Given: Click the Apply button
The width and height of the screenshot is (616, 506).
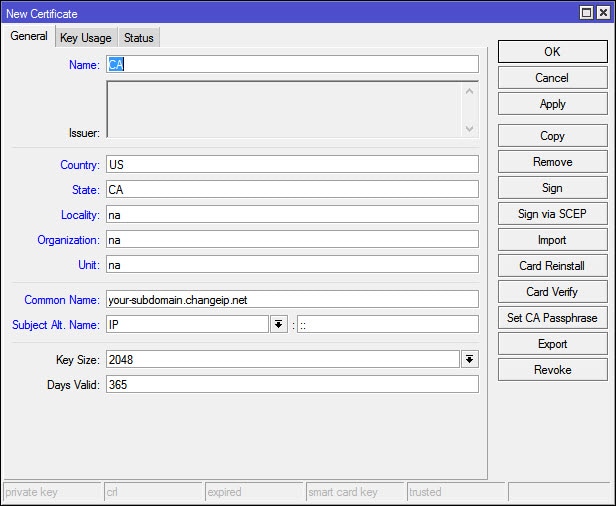Looking at the screenshot, I should (552, 104).
